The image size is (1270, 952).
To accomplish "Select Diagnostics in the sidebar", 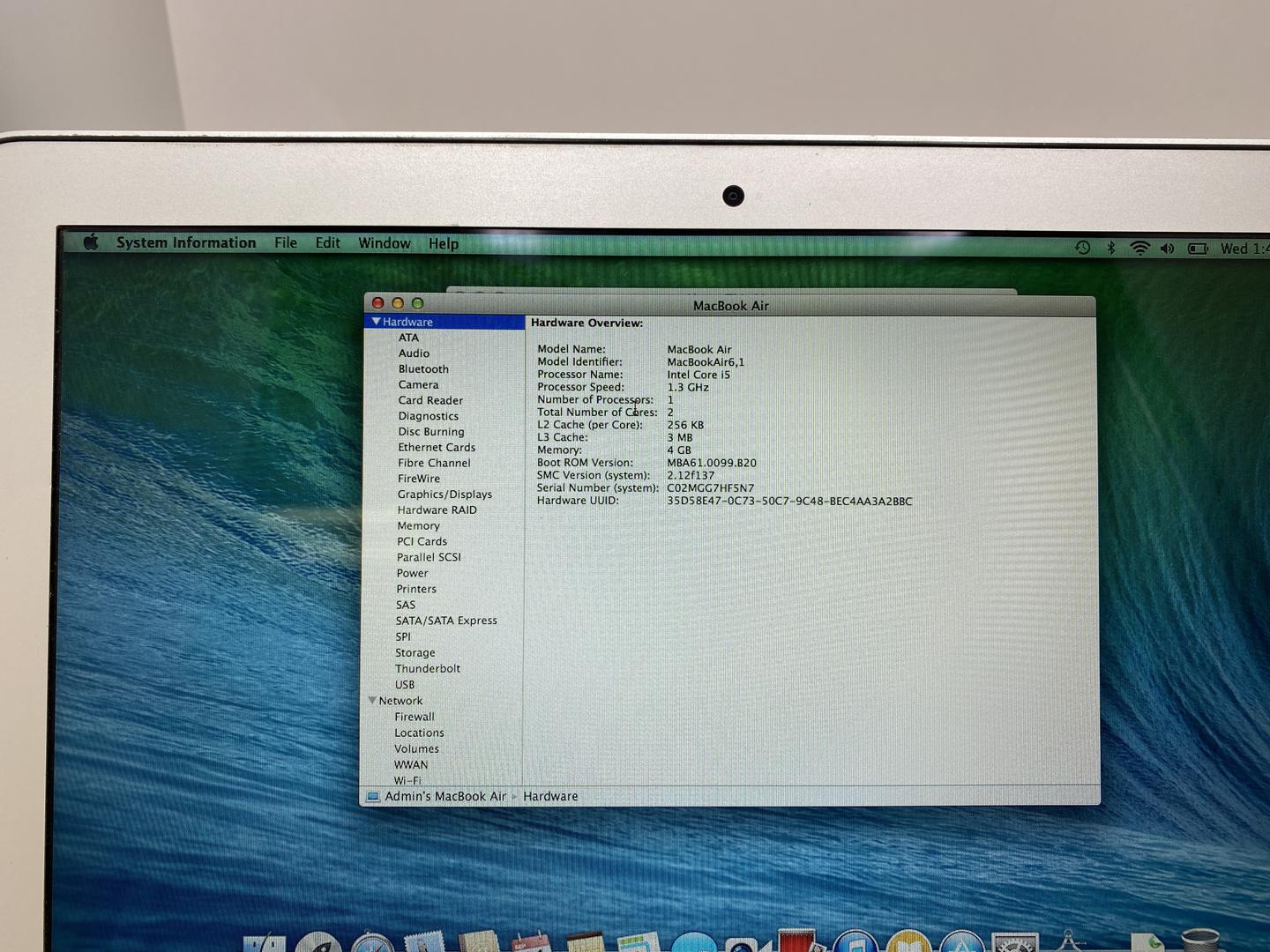I will click(x=428, y=416).
